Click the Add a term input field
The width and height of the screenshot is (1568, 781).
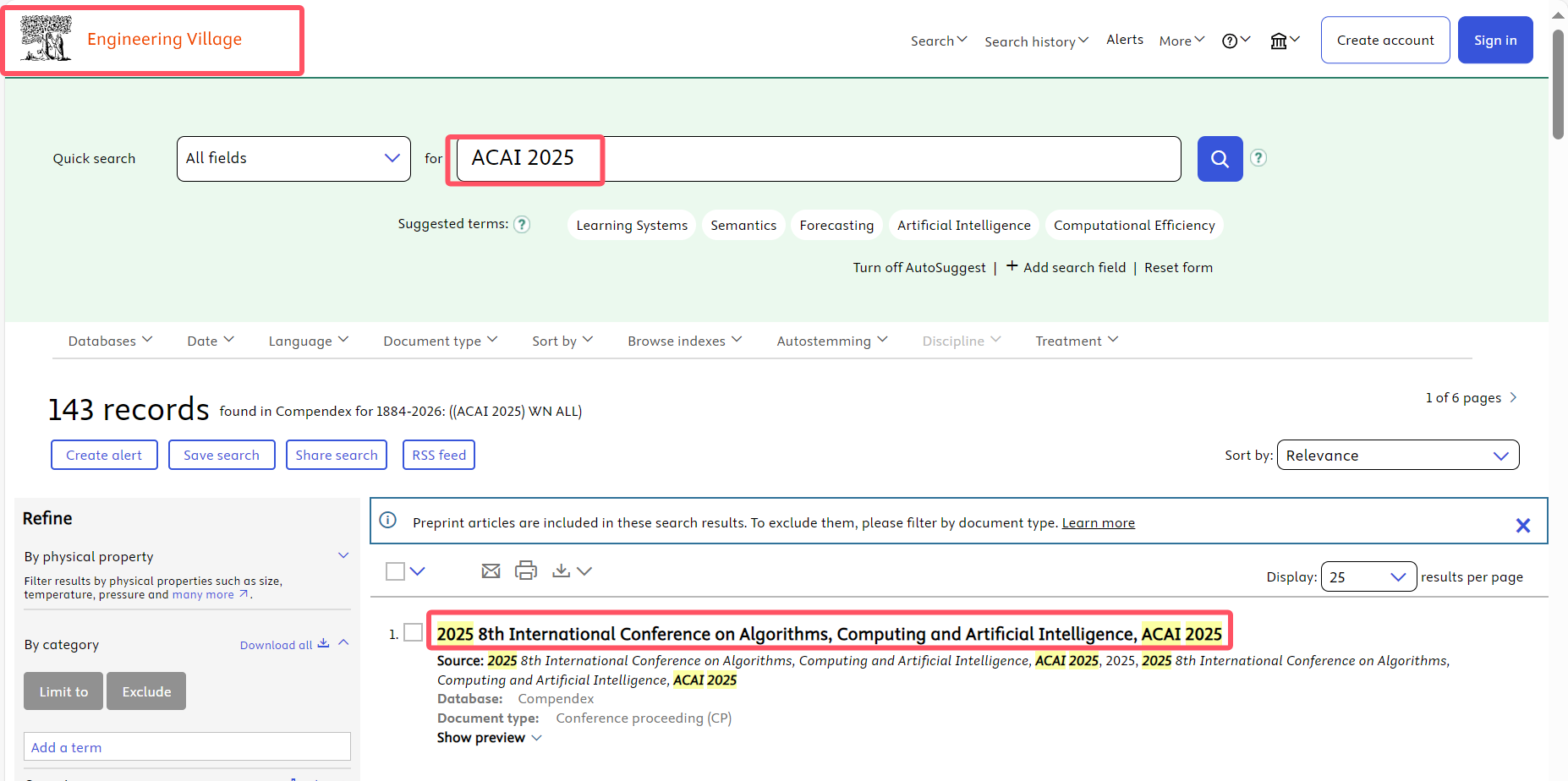[187, 746]
